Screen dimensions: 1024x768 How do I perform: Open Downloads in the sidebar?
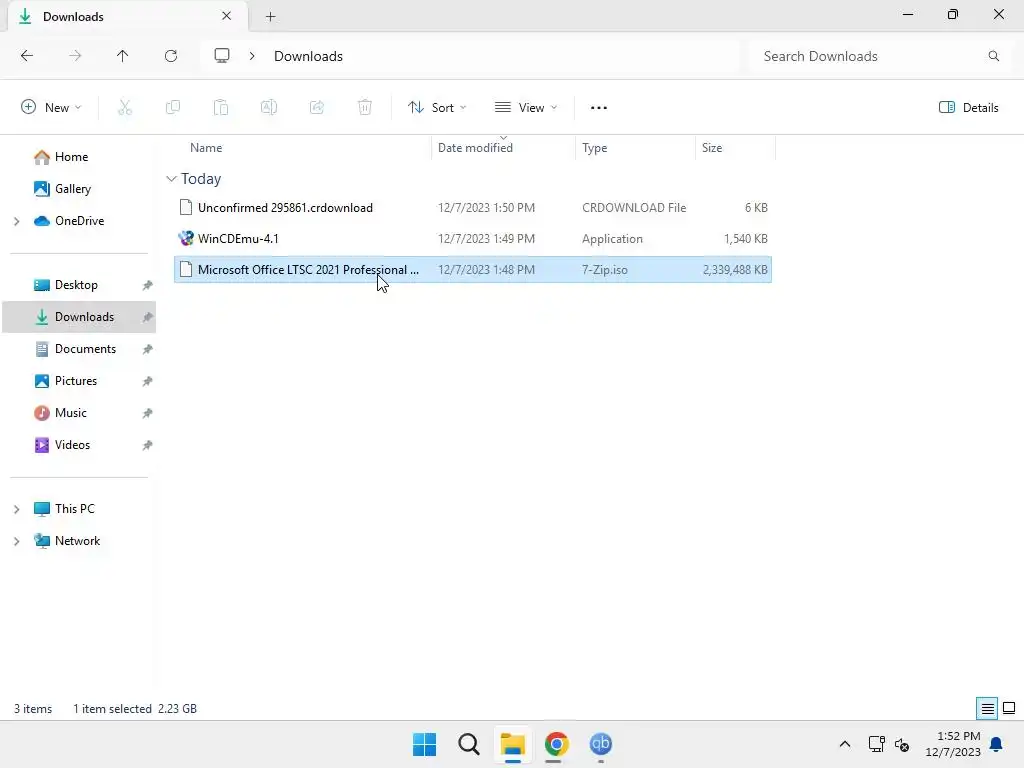point(79,317)
